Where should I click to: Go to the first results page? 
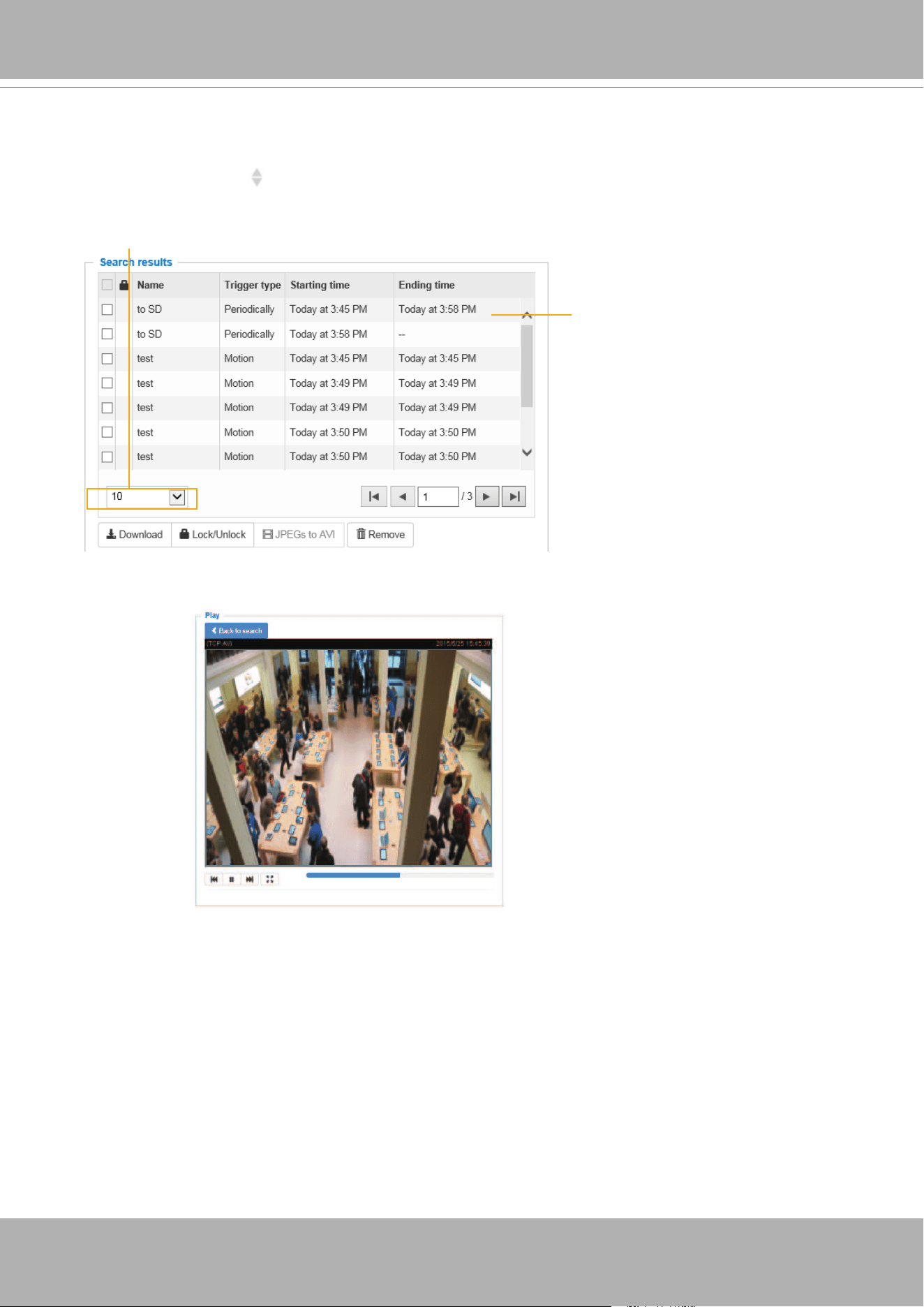pos(373,496)
